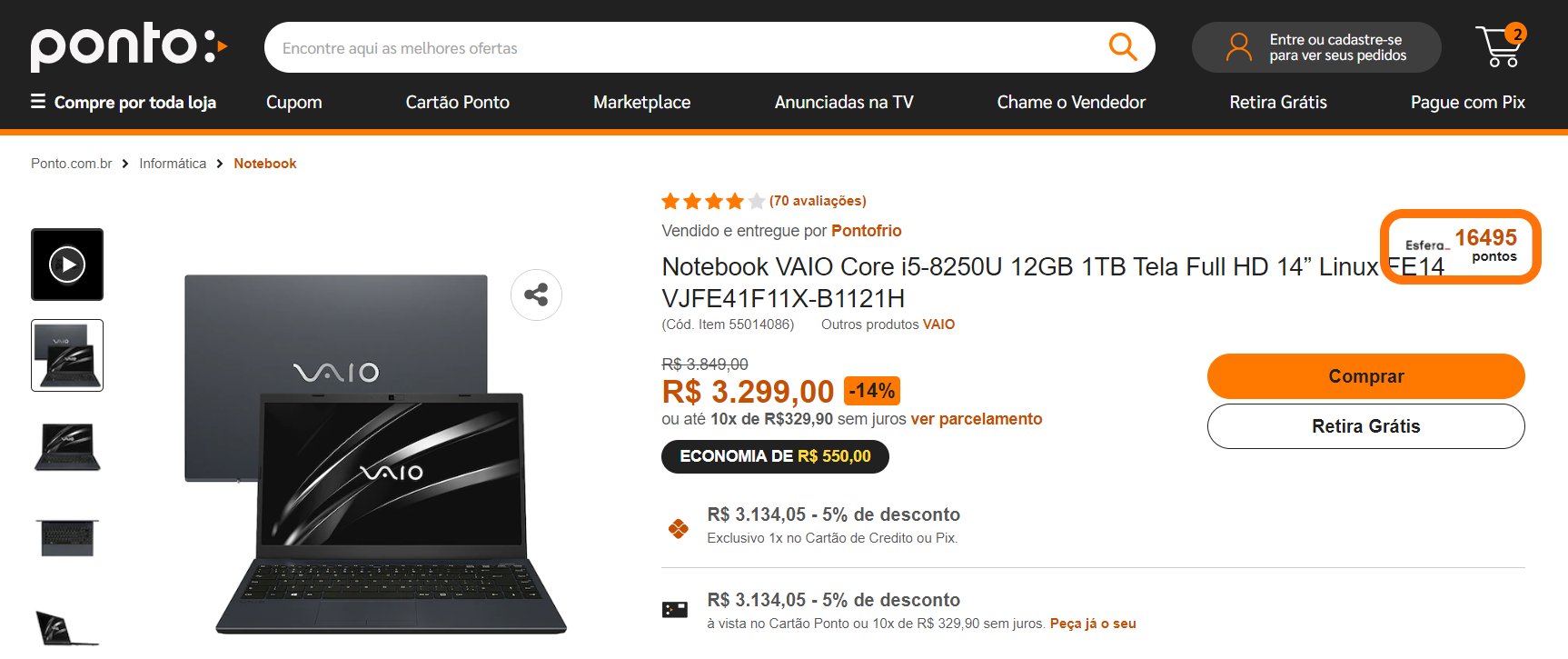Screen dimensions: 1568x659
Task: Click the share icon on product image
Action: (536, 295)
